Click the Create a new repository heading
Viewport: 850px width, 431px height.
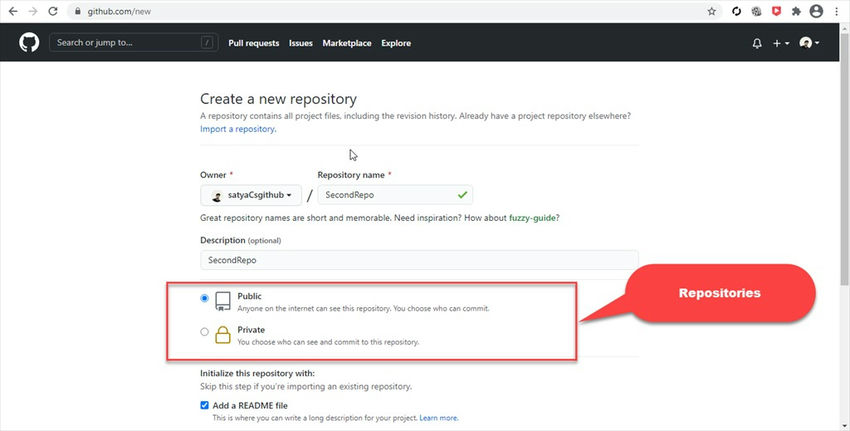click(x=278, y=99)
